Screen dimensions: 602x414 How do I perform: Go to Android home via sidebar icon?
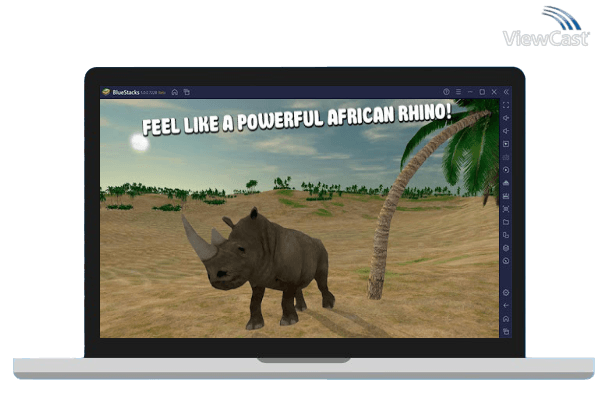[x=506, y=319]
